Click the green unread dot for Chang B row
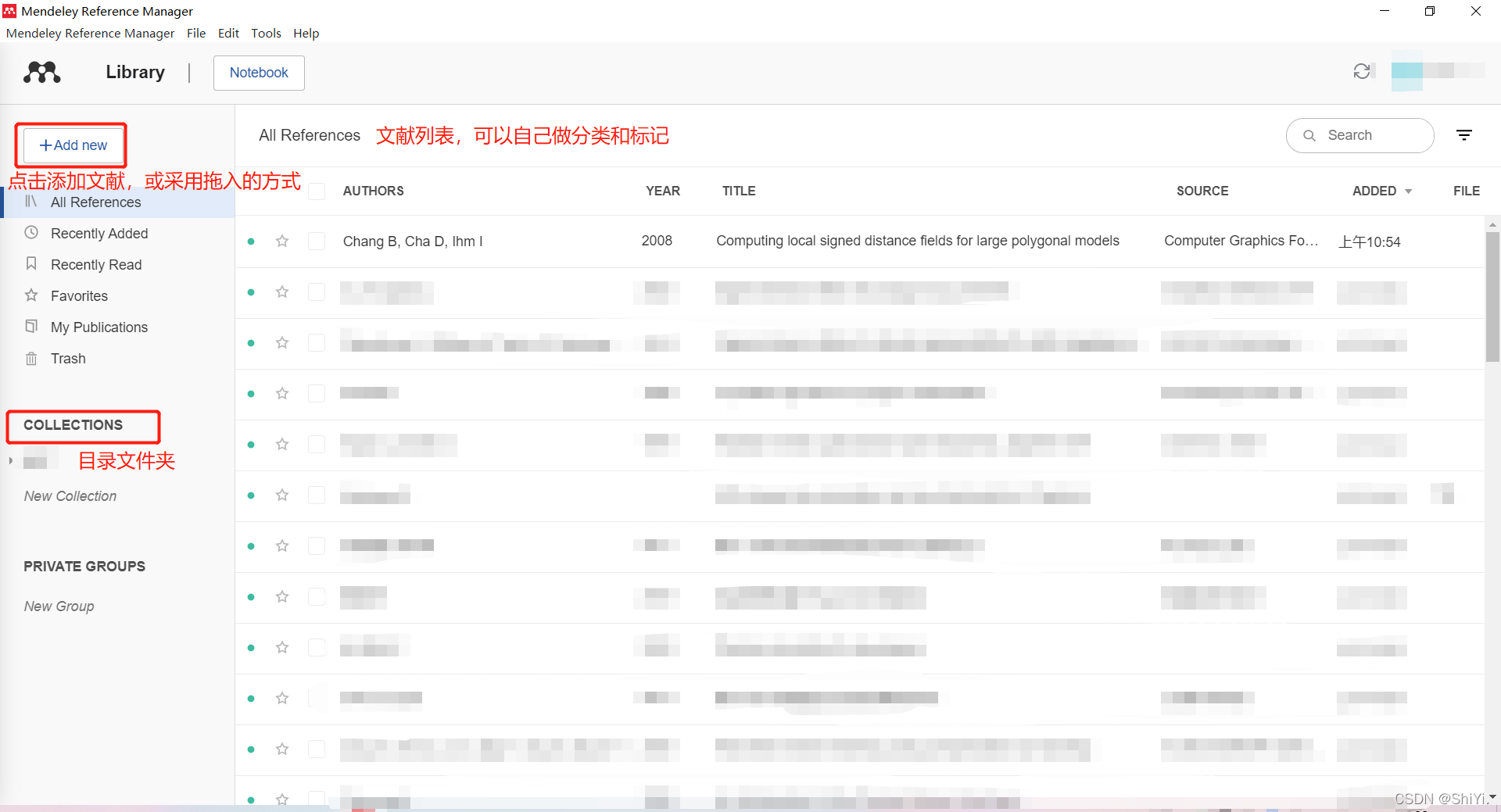The image size is (1501, 812). 251,241
